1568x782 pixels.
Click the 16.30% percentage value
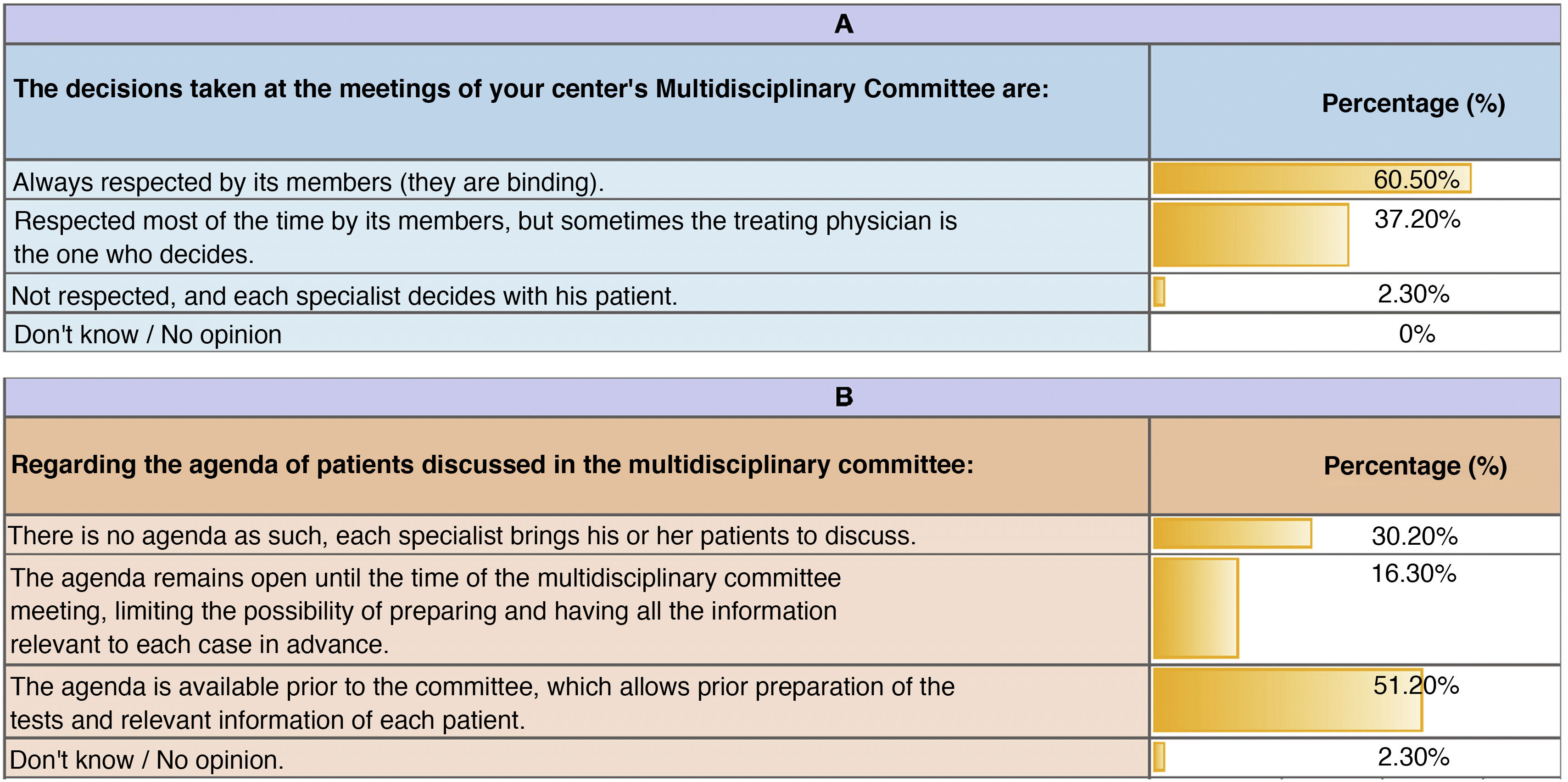(1413, 574)
